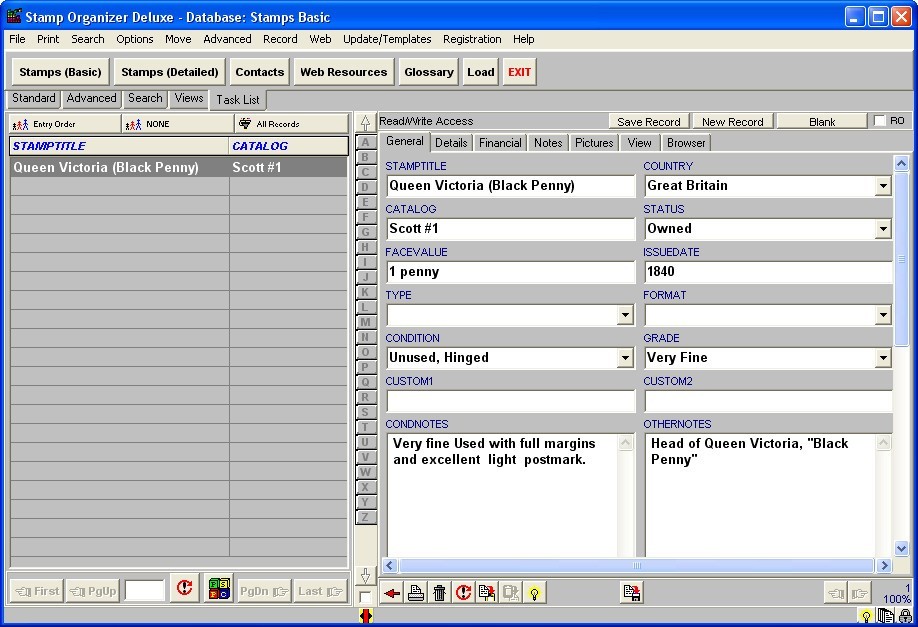Open the STATUS dropdown showing Owned
This screenshot has height=627, width=918.
(883, 229)
